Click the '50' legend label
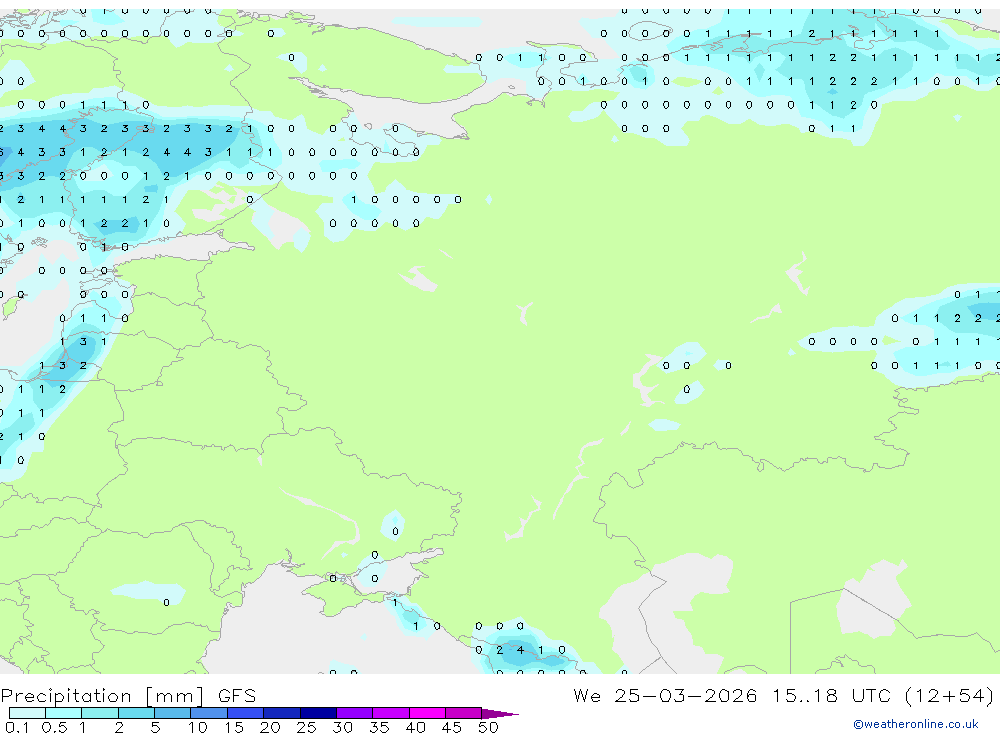Viewport: 1000px width, 733px height. coord(488,727)
